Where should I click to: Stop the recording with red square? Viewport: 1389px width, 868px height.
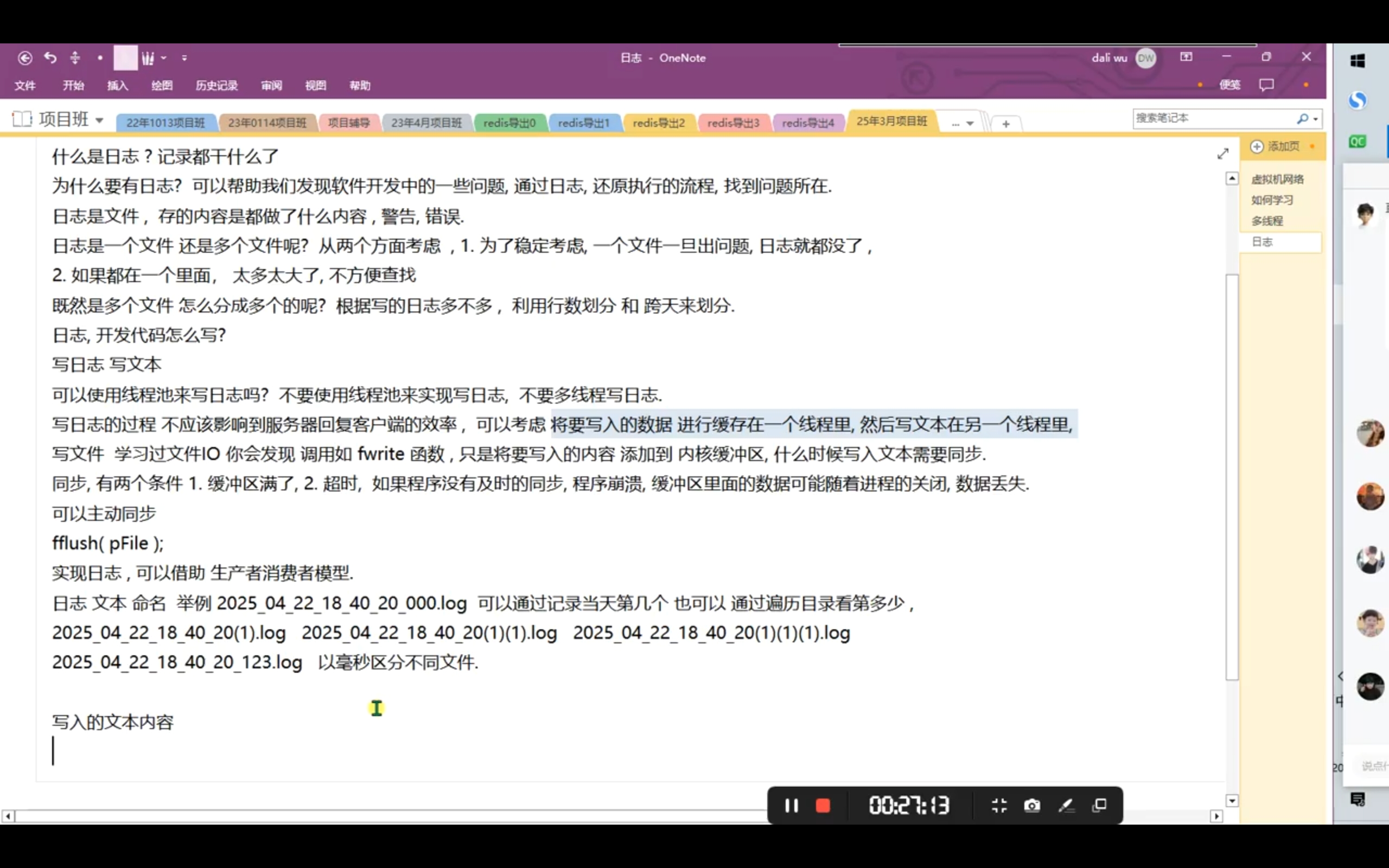(823, 806)
